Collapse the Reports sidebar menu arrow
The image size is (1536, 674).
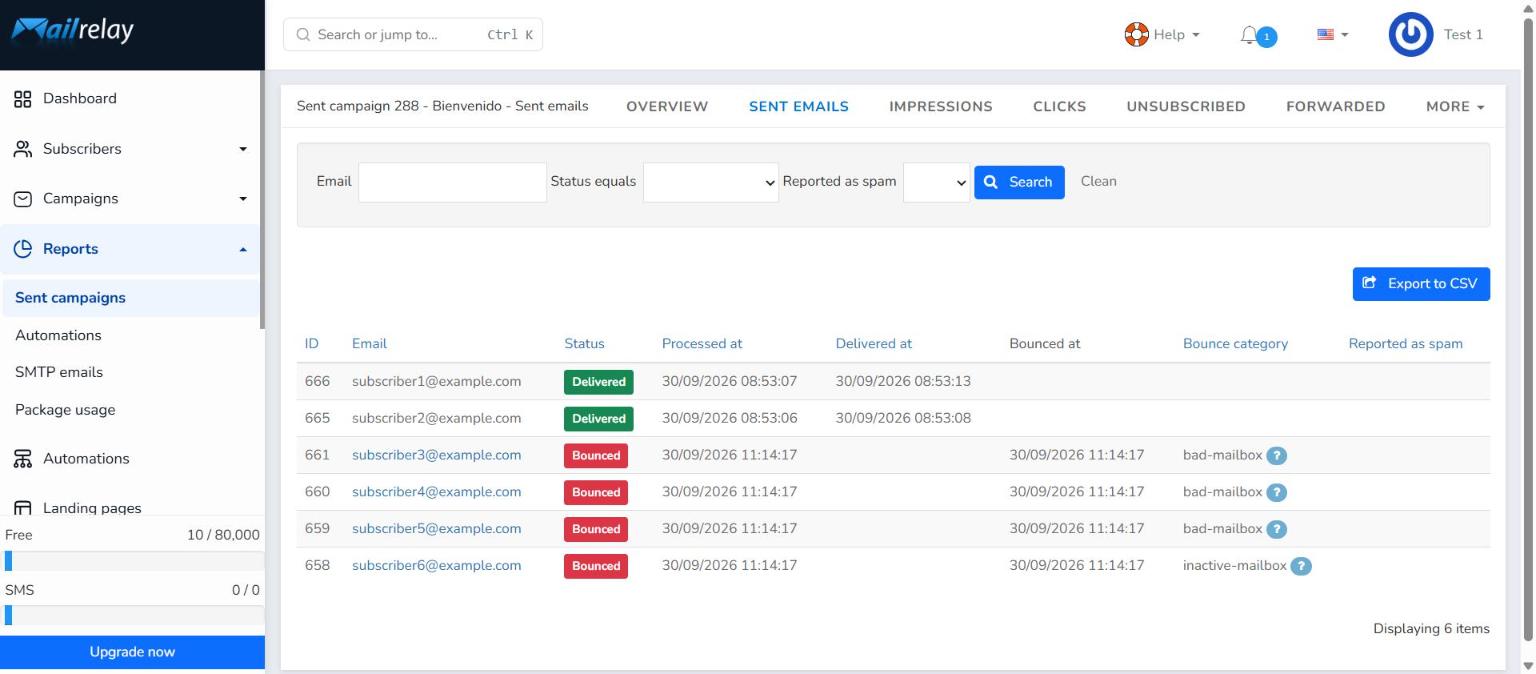coord(242,249)
